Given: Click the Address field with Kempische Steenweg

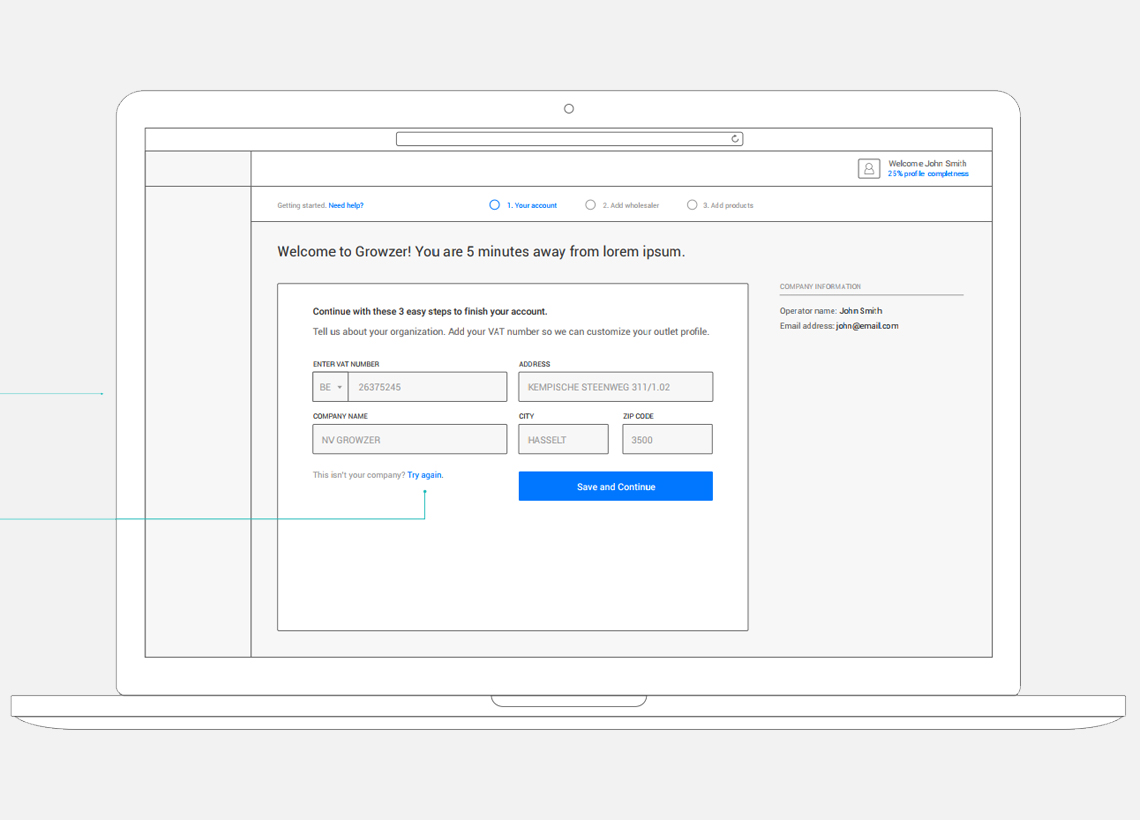Looking at the screenshot, I should tap(615, 387).
